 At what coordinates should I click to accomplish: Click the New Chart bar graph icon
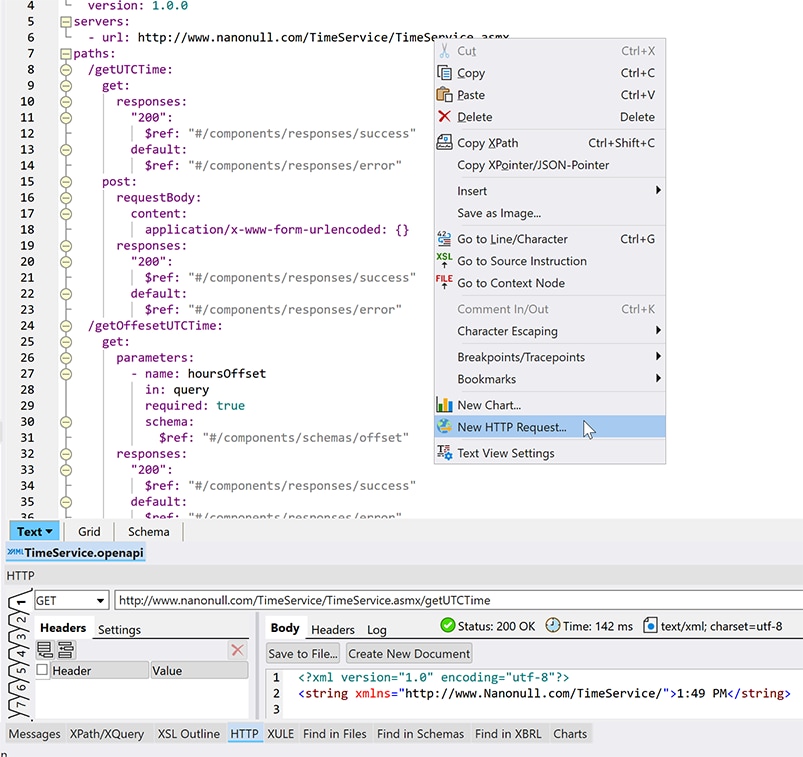pos(444,405)
